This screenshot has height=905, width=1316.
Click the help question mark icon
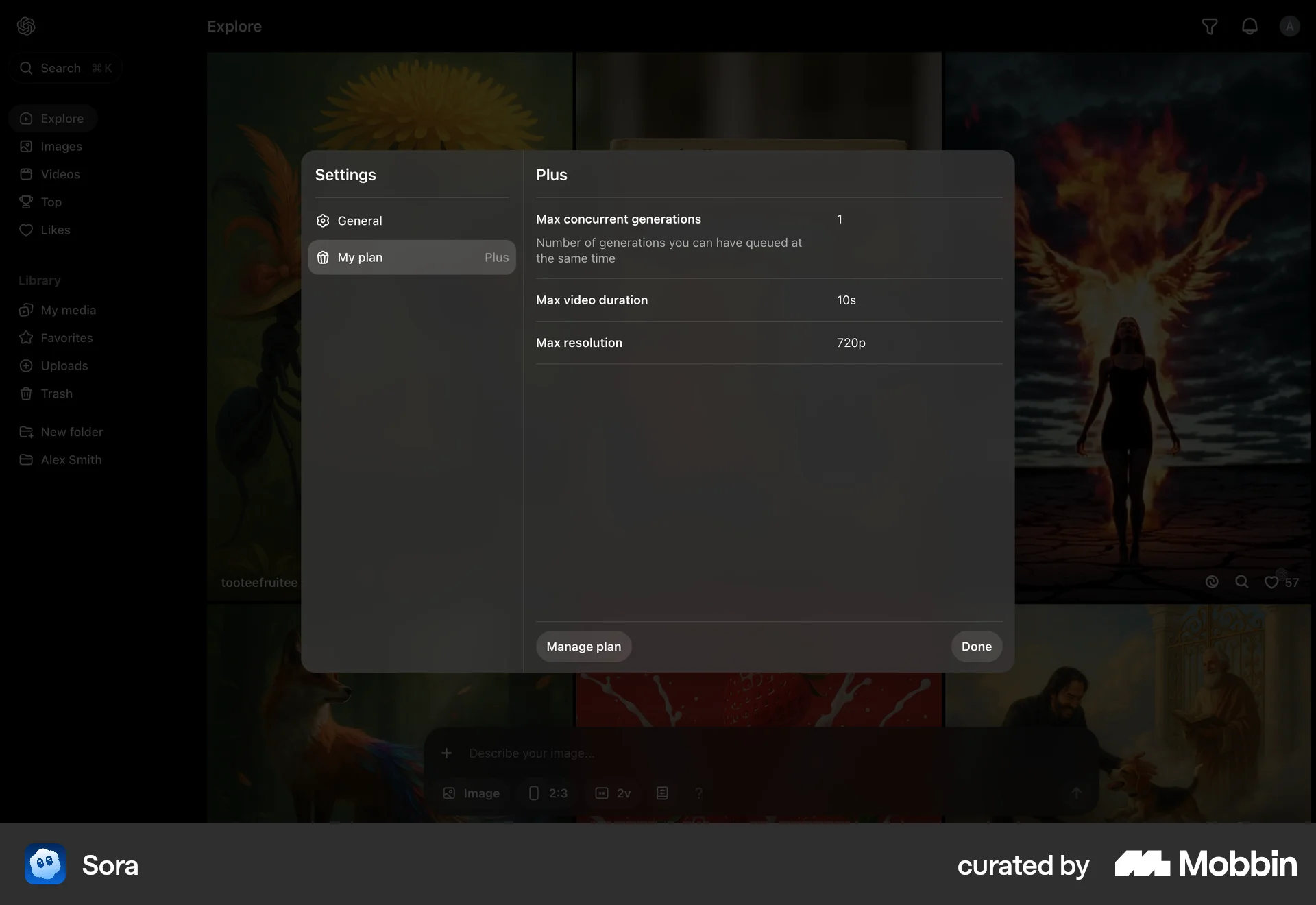click(x=698, y=793)
